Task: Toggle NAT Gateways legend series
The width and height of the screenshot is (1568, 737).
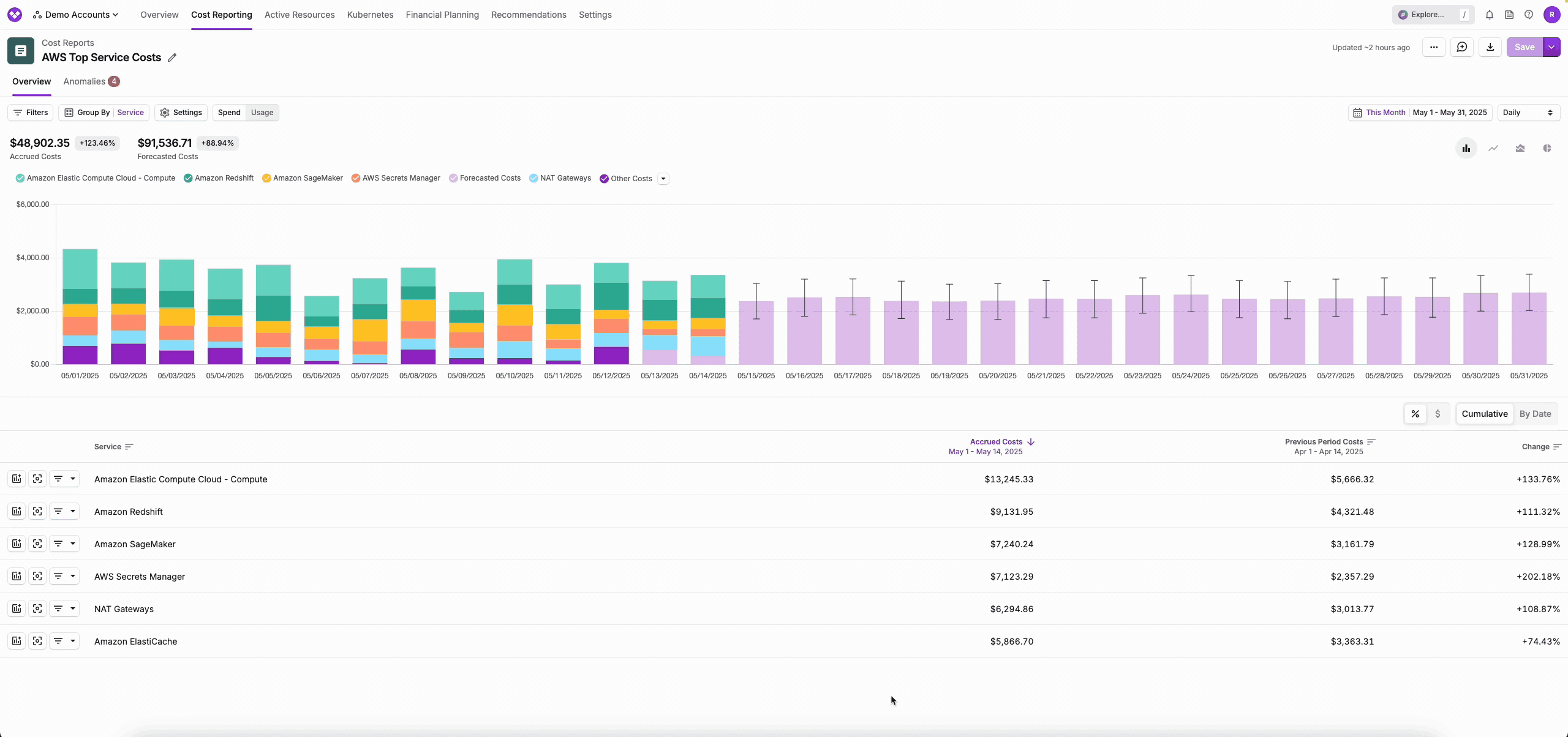Action: point(560,178)
